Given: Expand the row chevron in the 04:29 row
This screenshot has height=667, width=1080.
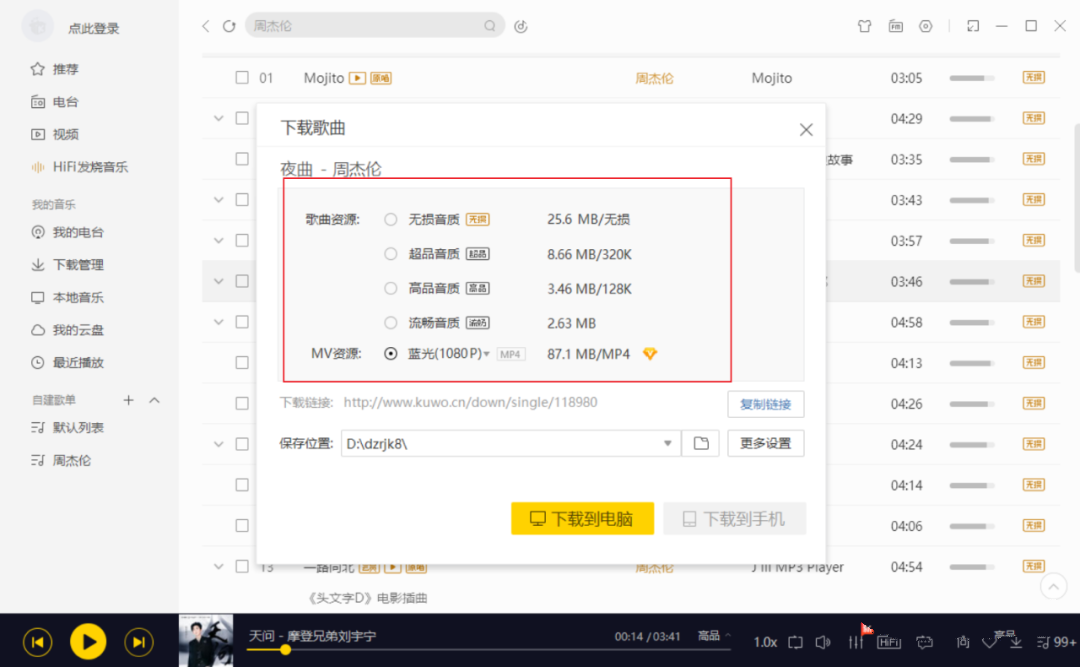Looking at the screenshot, I should 218,119.
